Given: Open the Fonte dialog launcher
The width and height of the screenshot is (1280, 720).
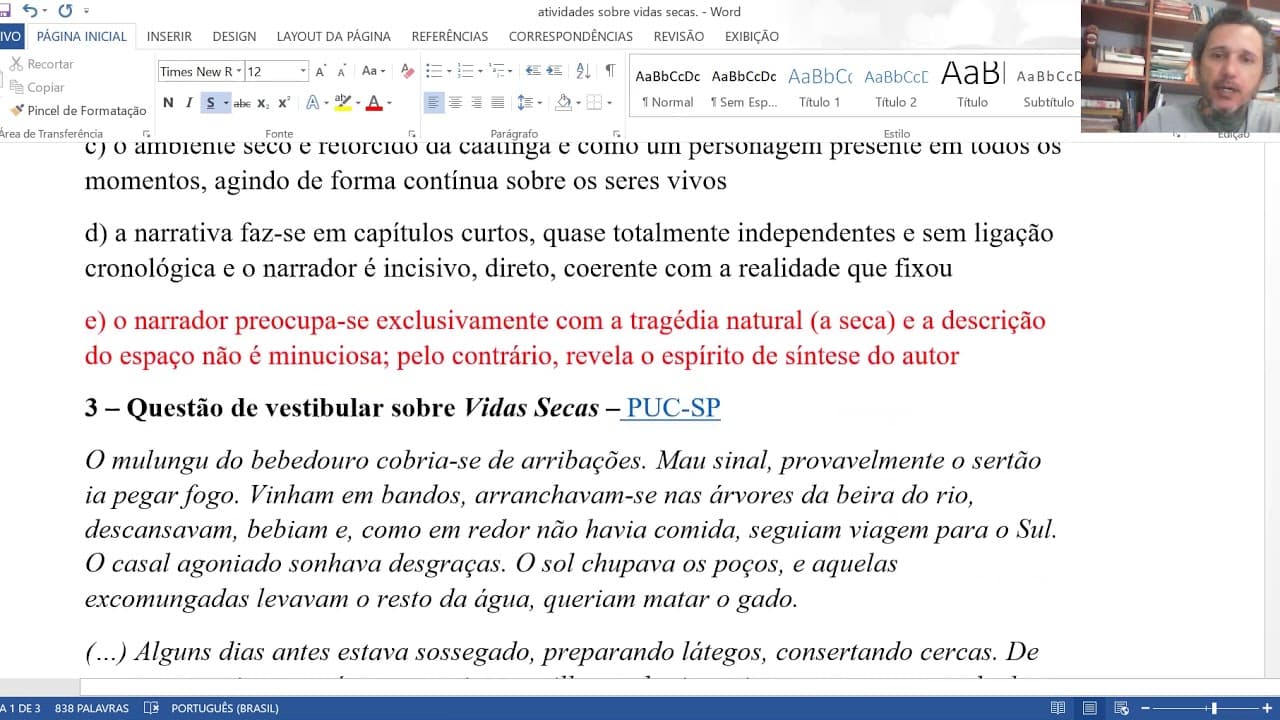Looking at the screenshot, I should click(411, 134).
